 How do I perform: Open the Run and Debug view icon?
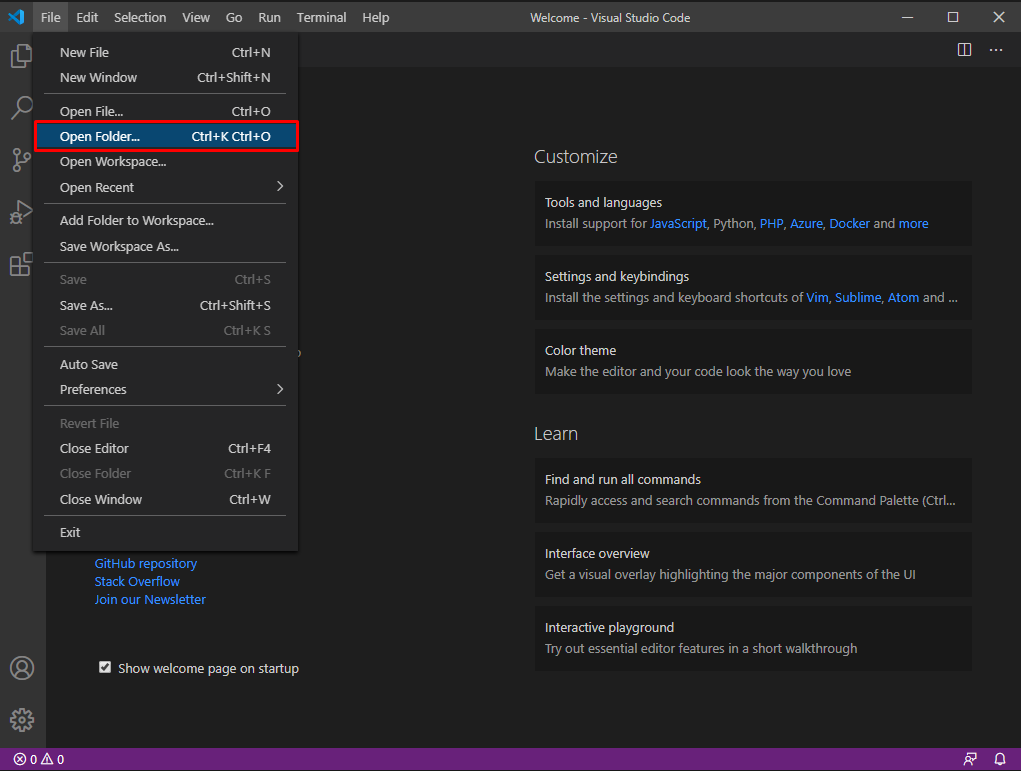[21, 212]
